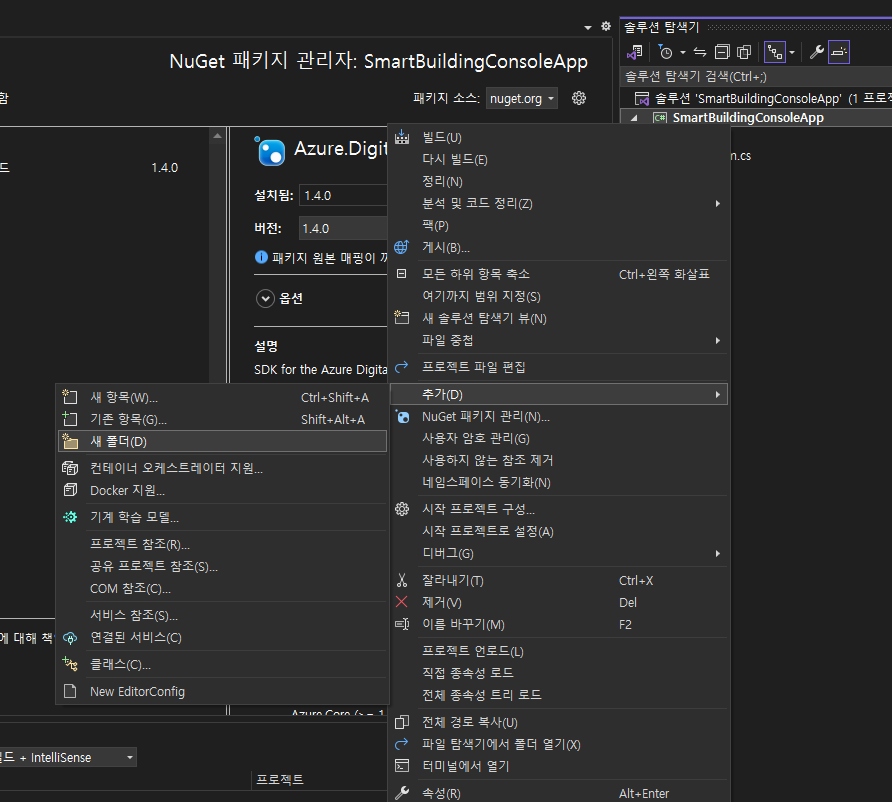Click 모든 하위 항목 축소 collapse icon
The width and height of the screenshot is (892, 802).
402,274
